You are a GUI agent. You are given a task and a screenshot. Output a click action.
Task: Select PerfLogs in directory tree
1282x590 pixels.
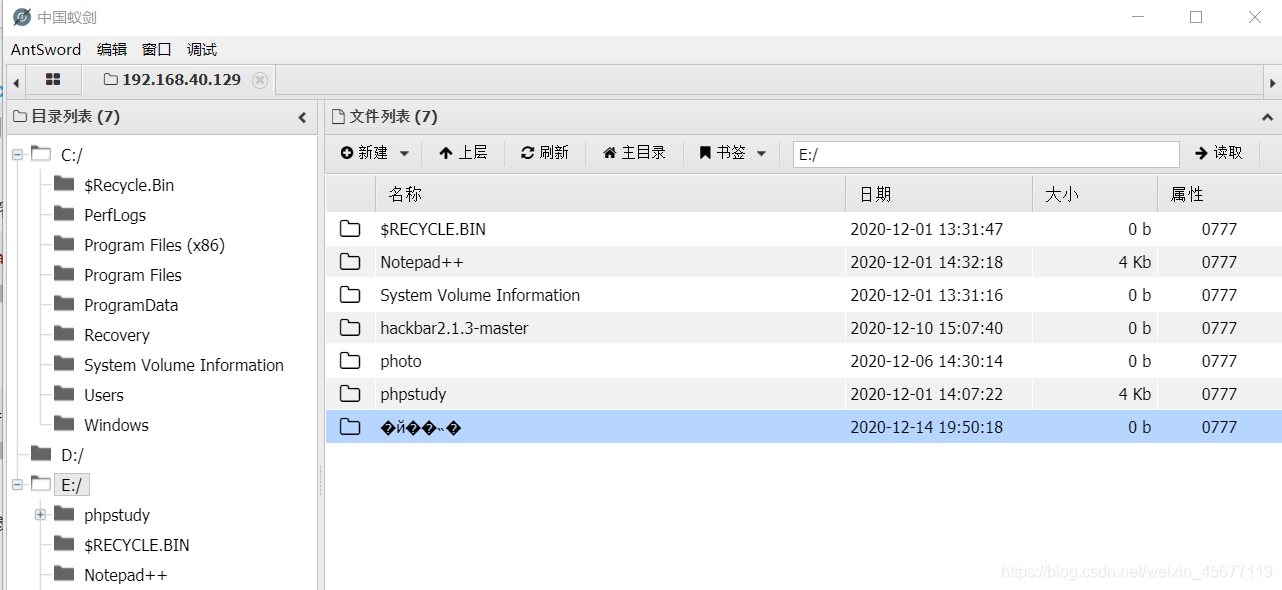(x=115, y=215)
